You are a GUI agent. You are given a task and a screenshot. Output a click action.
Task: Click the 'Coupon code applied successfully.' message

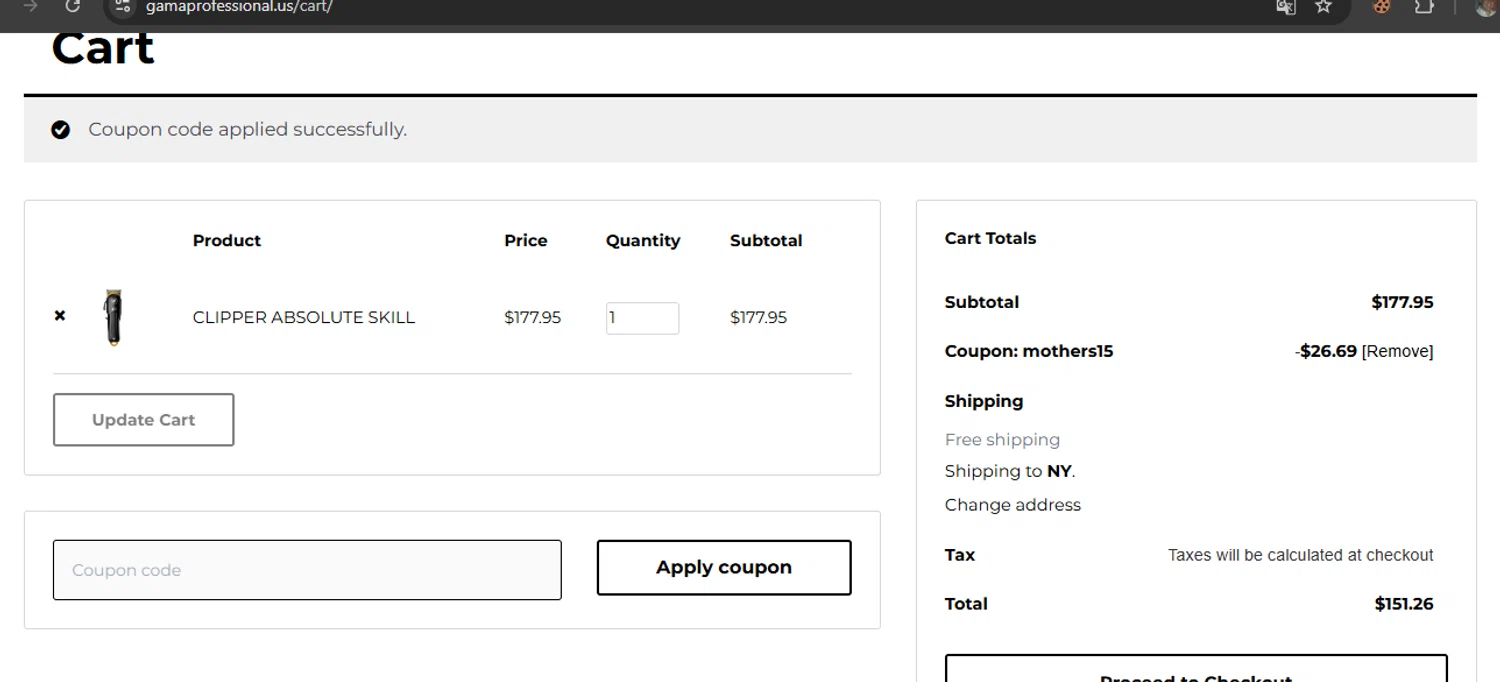coord(248,129)
